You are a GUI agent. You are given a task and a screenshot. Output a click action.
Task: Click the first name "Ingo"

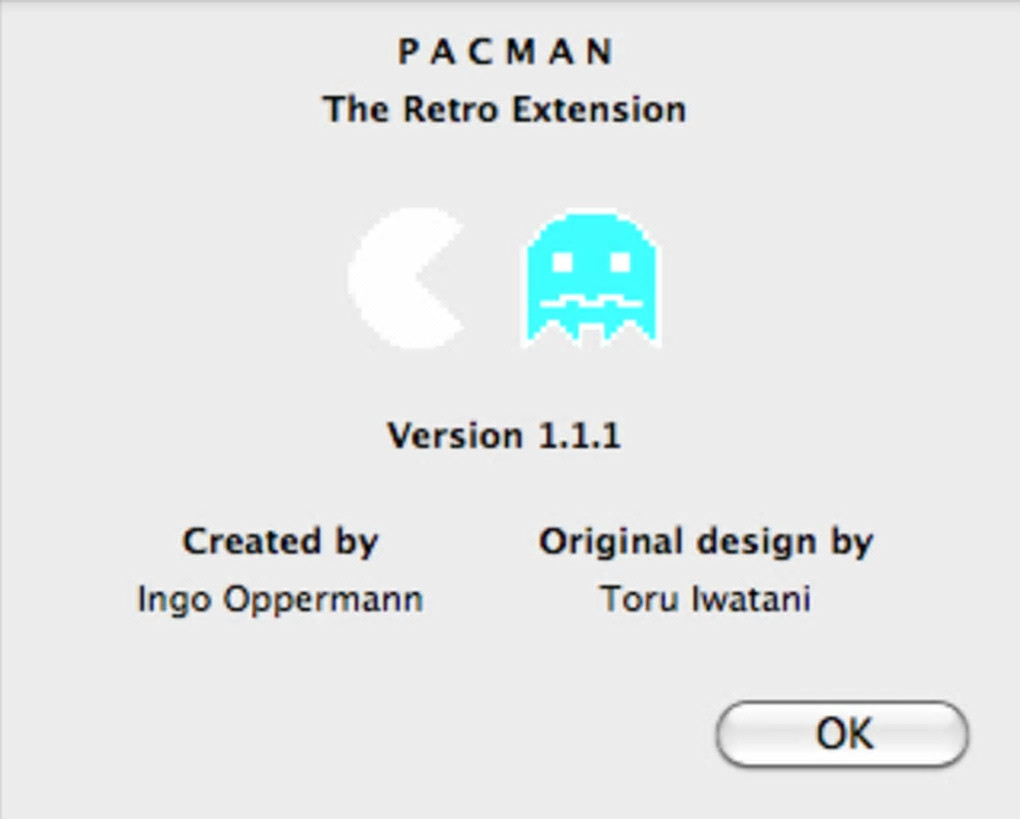(x=174, y=600)
